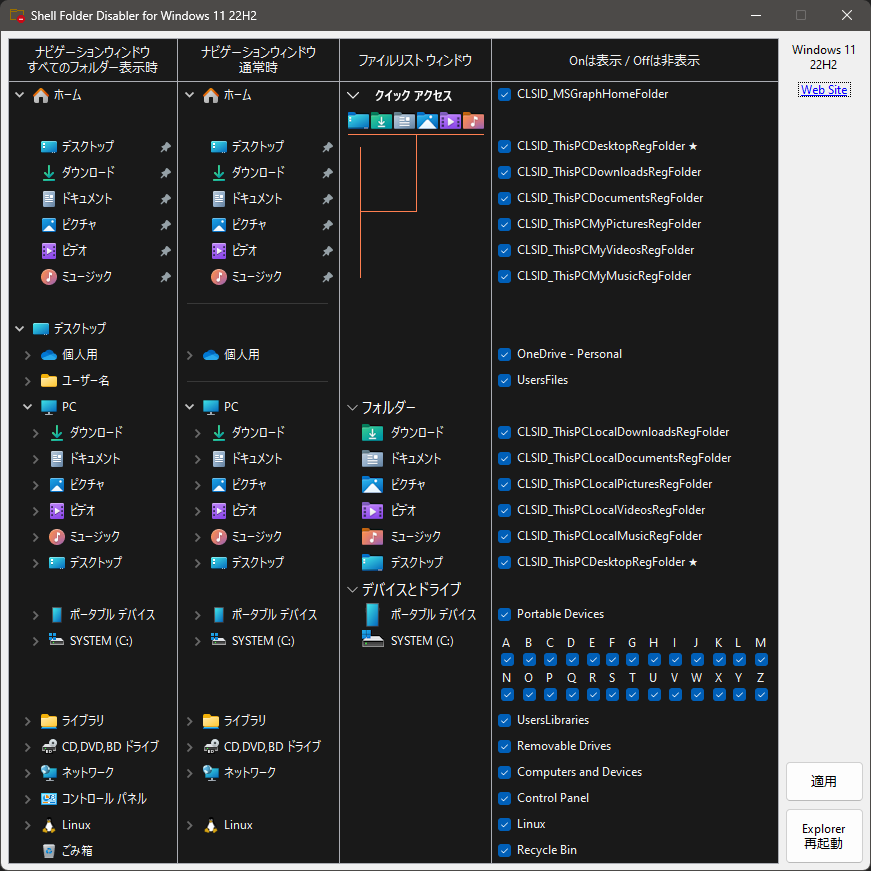
Task: Expand the first-column 個人用 node
Action: [27, 355]
